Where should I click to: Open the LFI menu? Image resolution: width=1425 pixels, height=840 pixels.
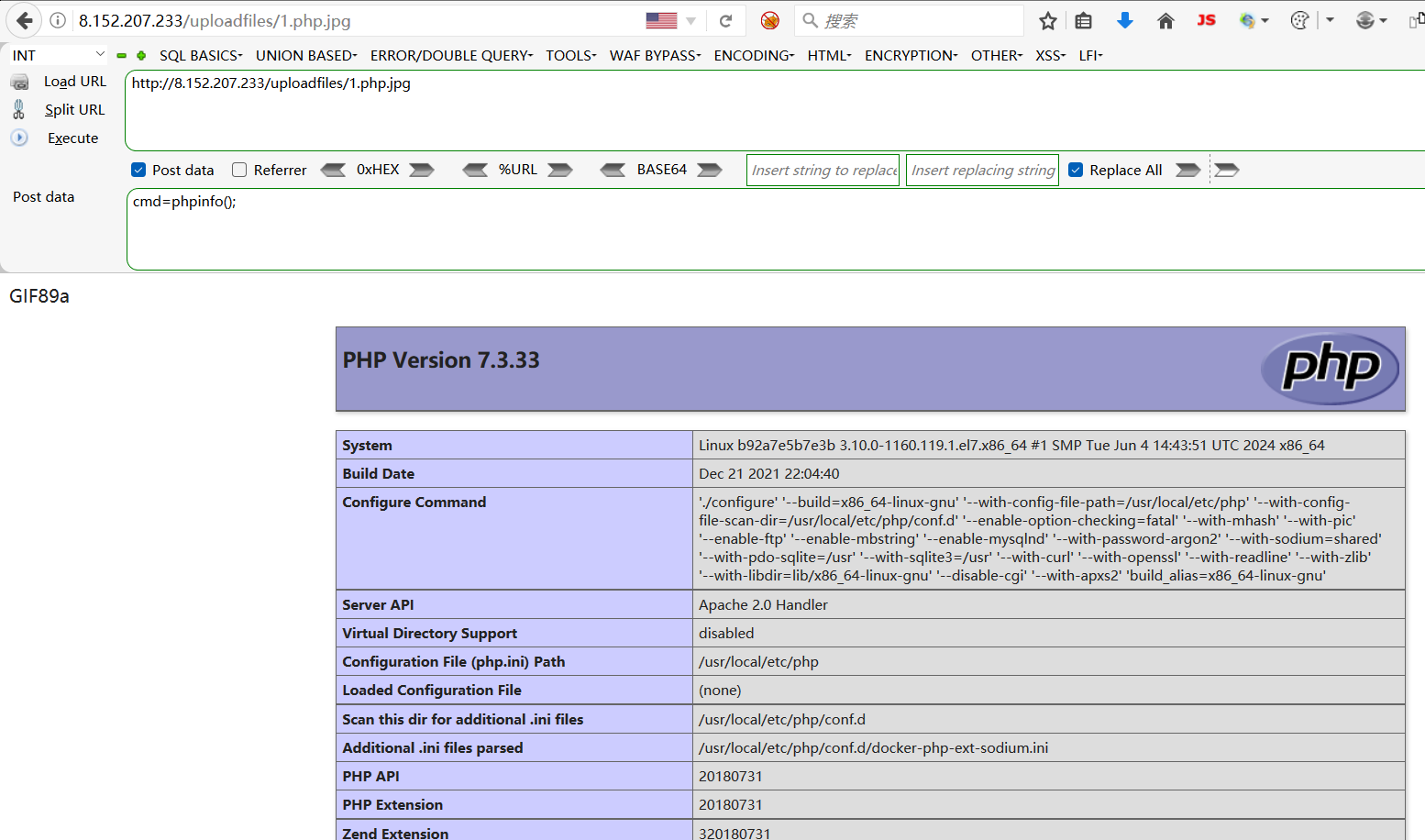coord(1090,55)
